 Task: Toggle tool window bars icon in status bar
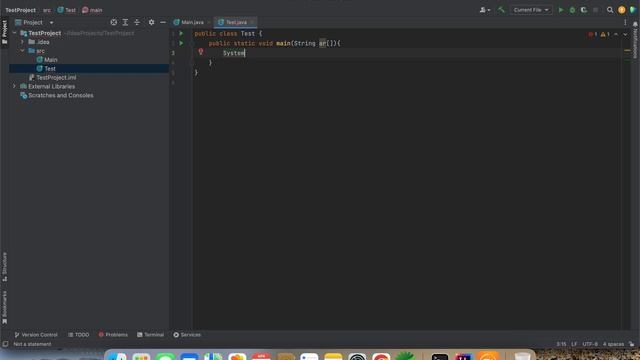pyautogui.click(x=5, y=344)
